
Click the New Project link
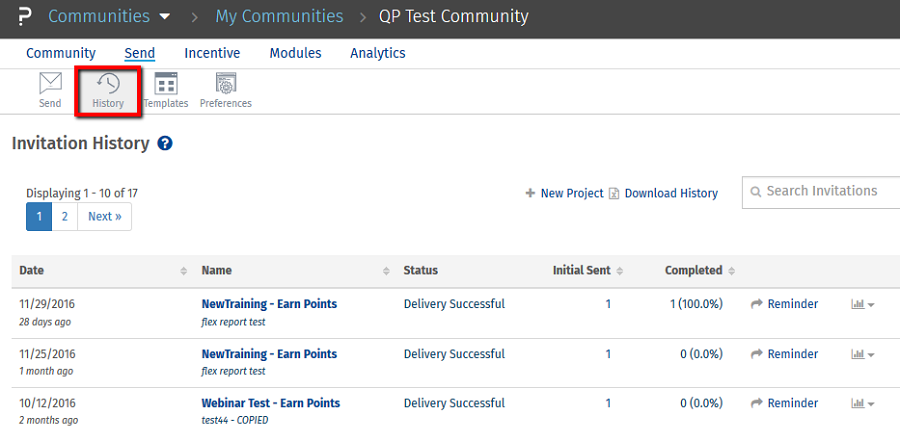(x=564, y=193)
